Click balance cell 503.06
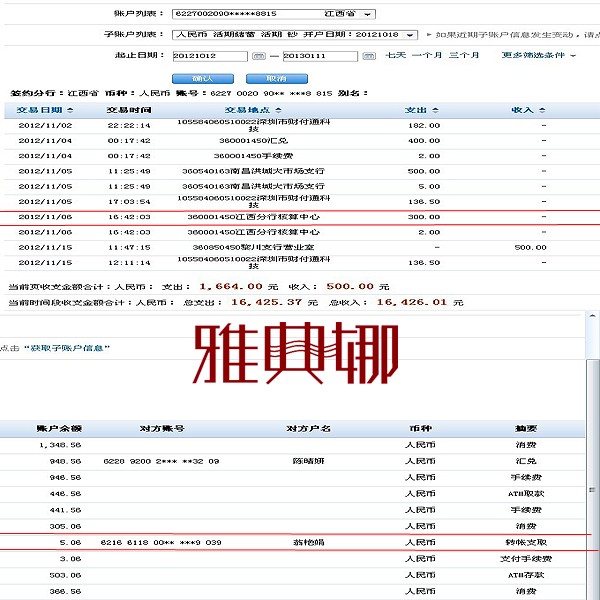 click(65, 575)
